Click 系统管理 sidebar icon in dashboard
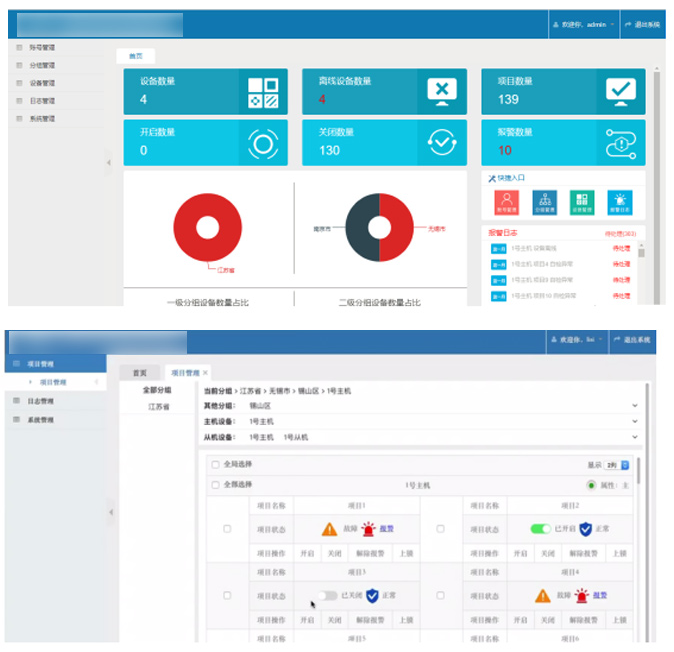 point(19,118)
